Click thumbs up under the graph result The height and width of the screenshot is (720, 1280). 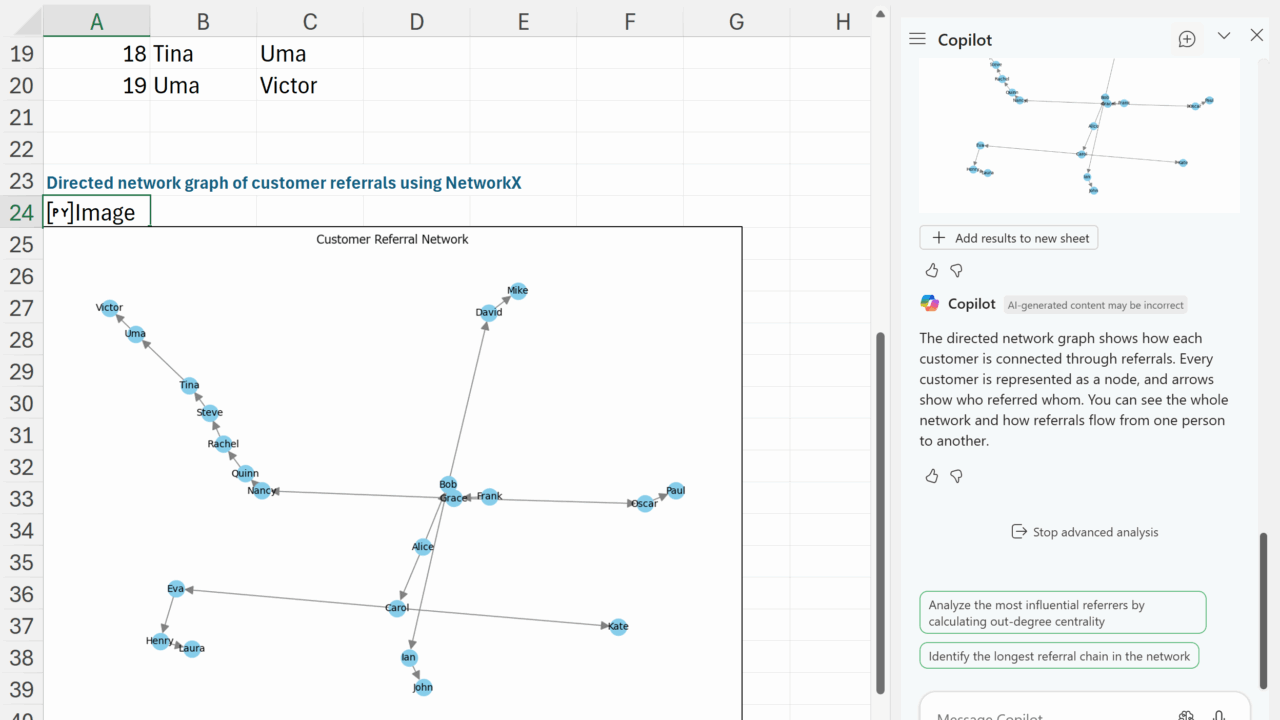(932, 270)
